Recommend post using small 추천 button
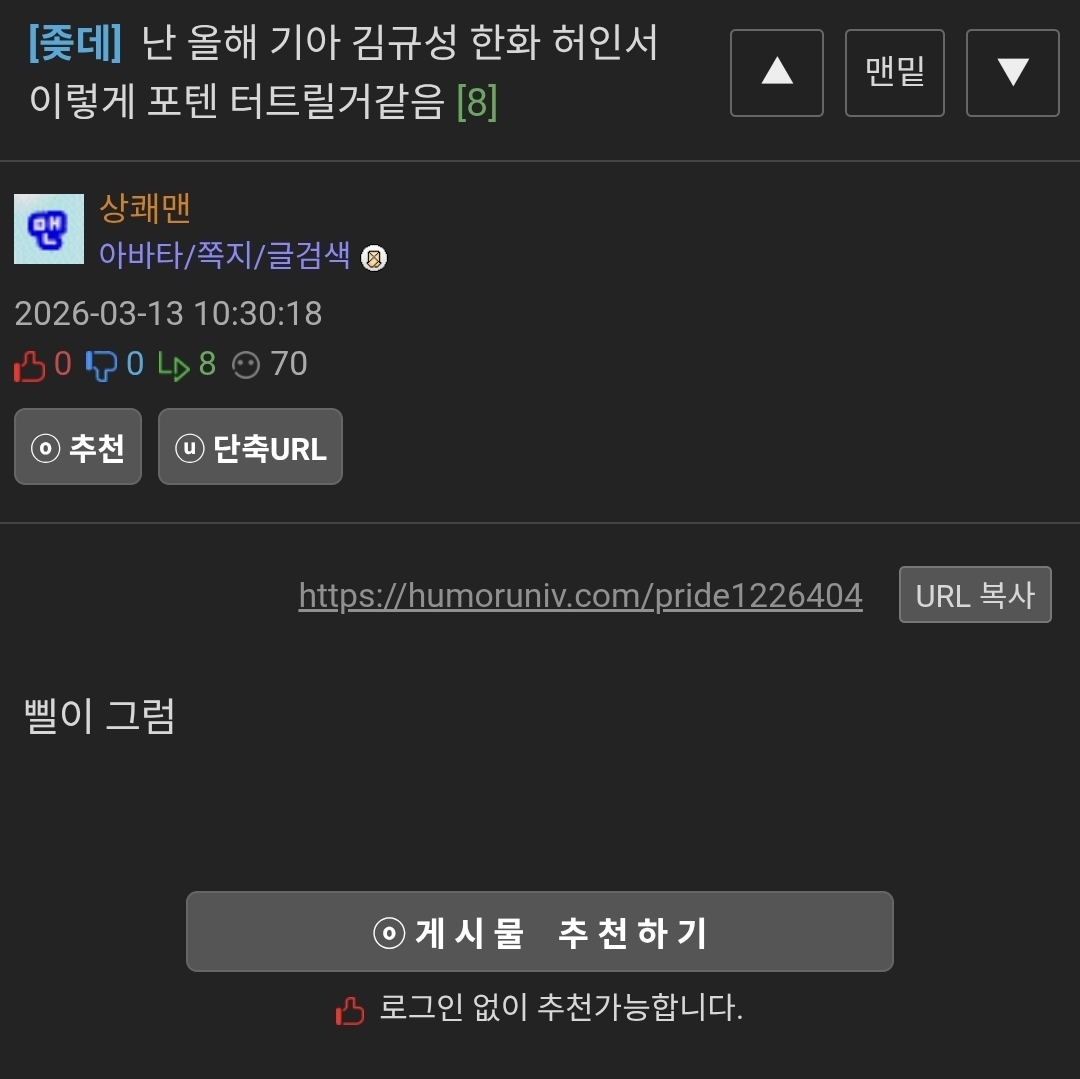This screenshot has width=1080, height=1079. pos(78,446)
